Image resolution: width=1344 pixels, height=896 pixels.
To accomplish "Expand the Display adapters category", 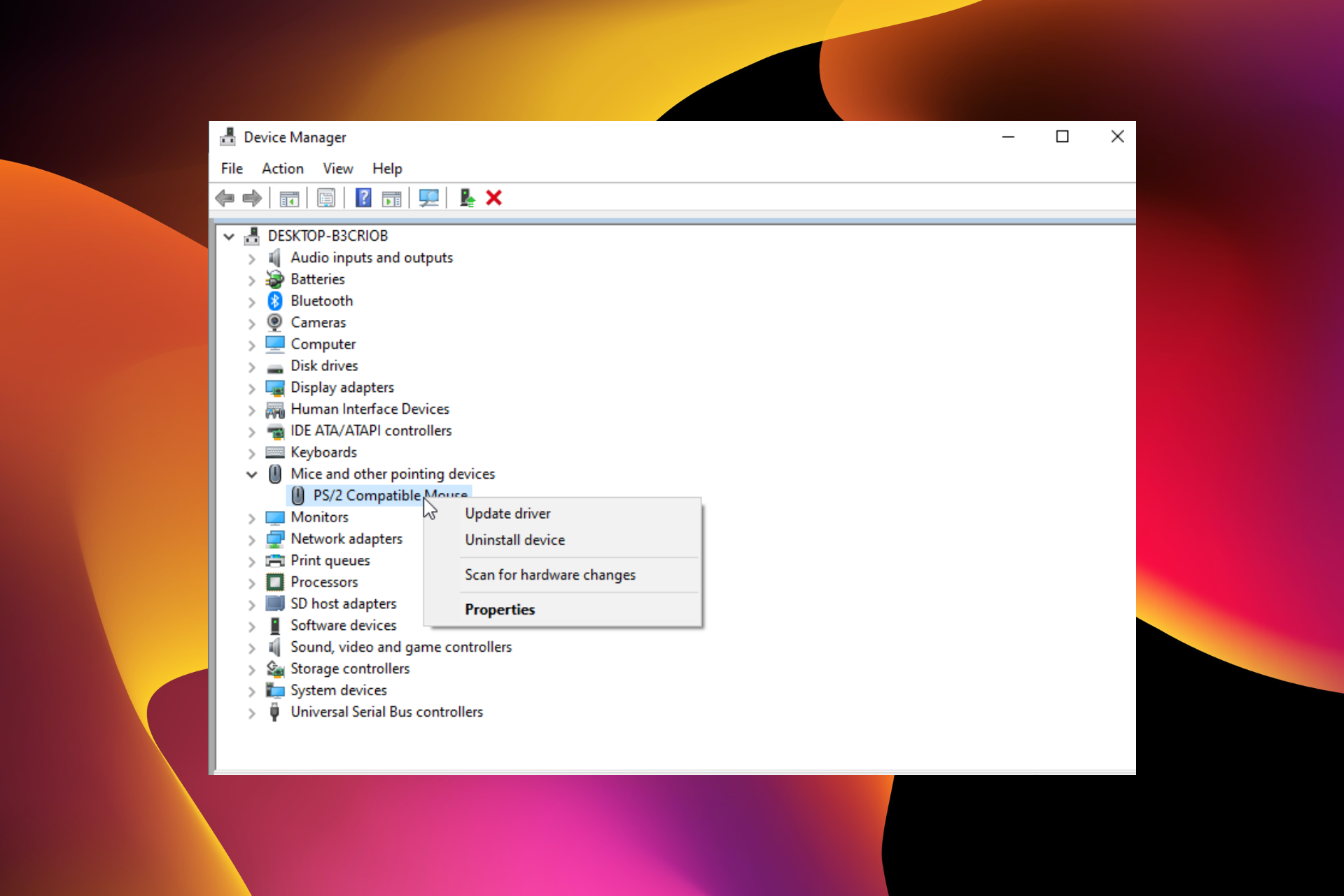I will click(252, 387).
